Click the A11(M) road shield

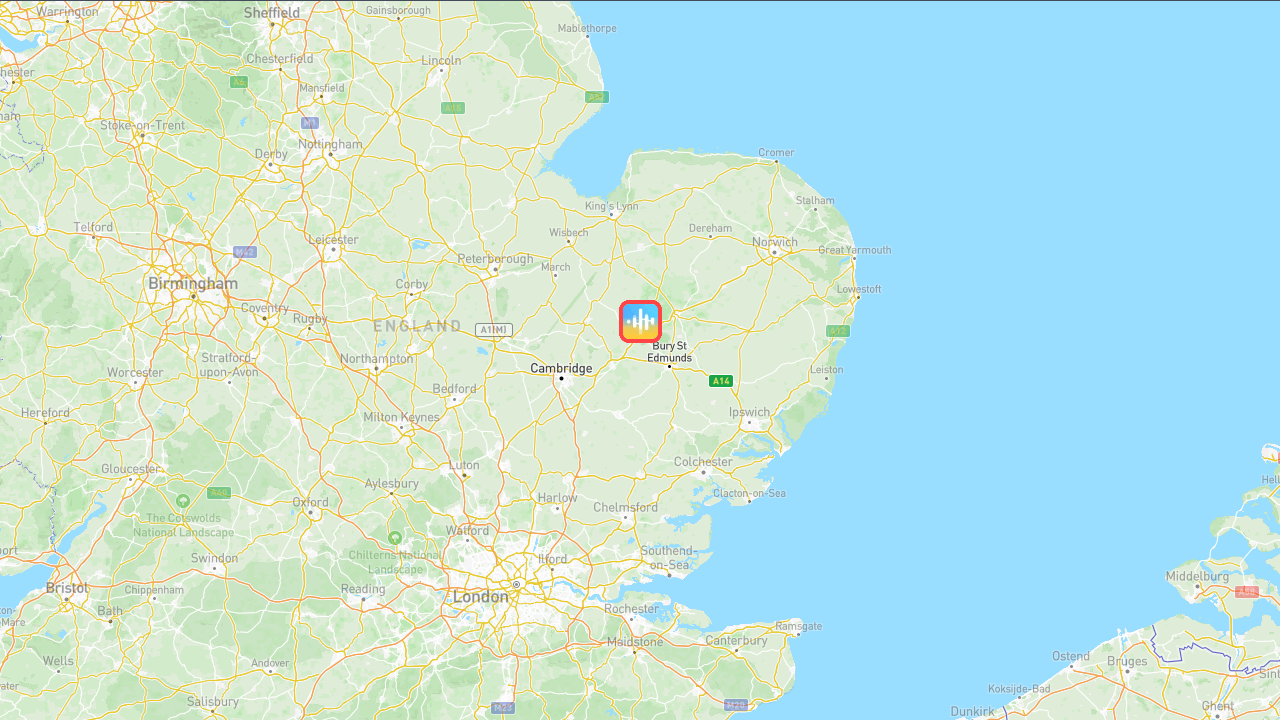[x=494, y=329]
